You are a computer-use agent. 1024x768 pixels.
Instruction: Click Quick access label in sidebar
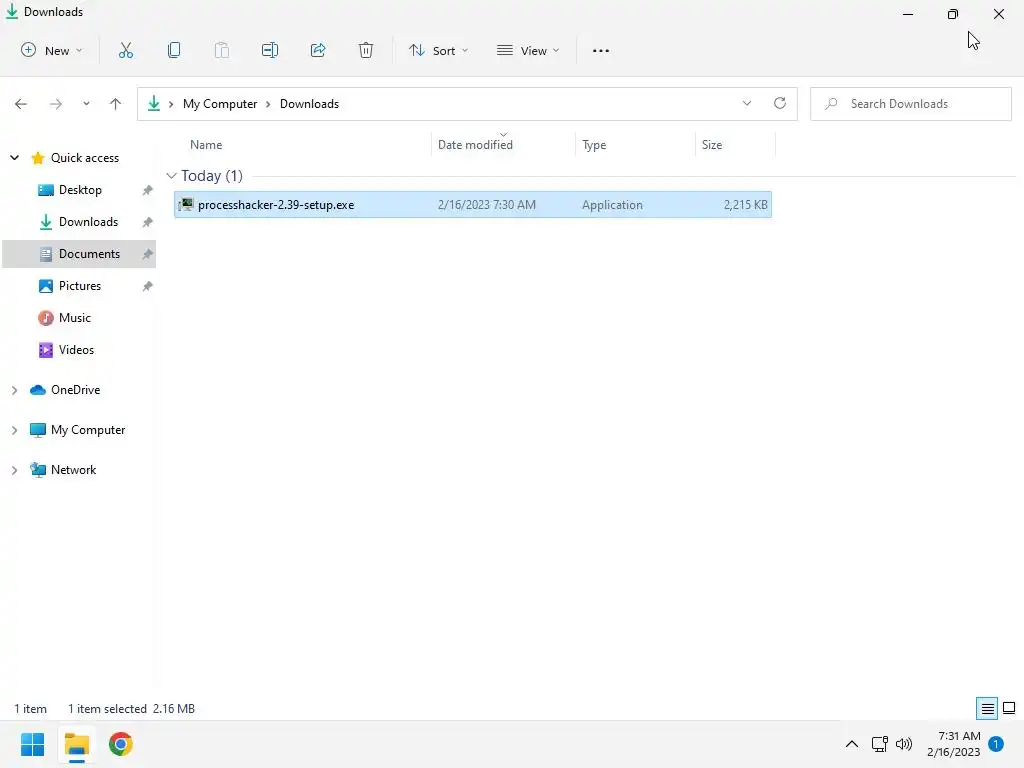[x=85, y=157]
